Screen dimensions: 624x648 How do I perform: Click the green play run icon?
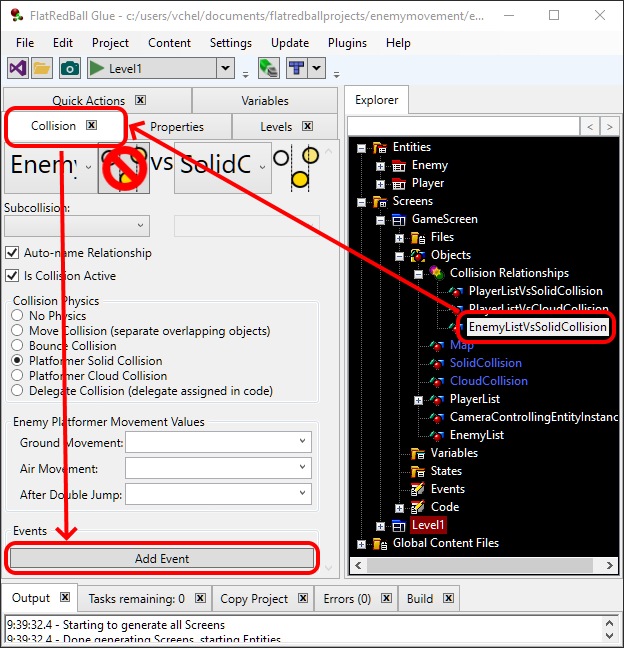98,68
